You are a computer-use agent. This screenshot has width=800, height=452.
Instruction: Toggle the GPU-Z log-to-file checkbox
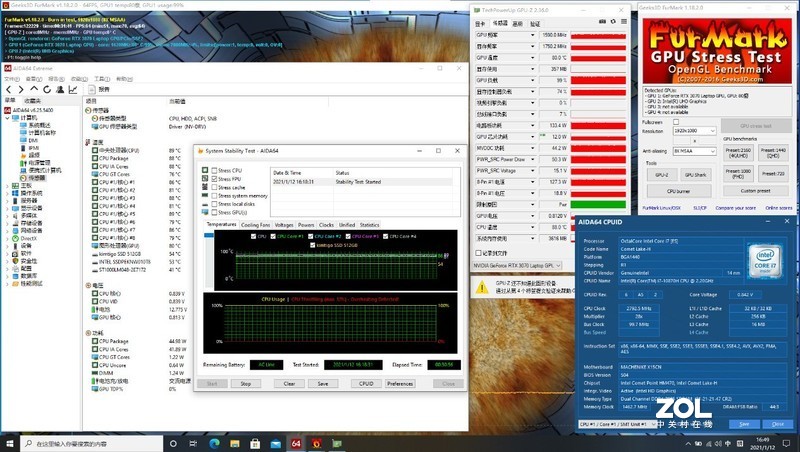coord(478,253)
